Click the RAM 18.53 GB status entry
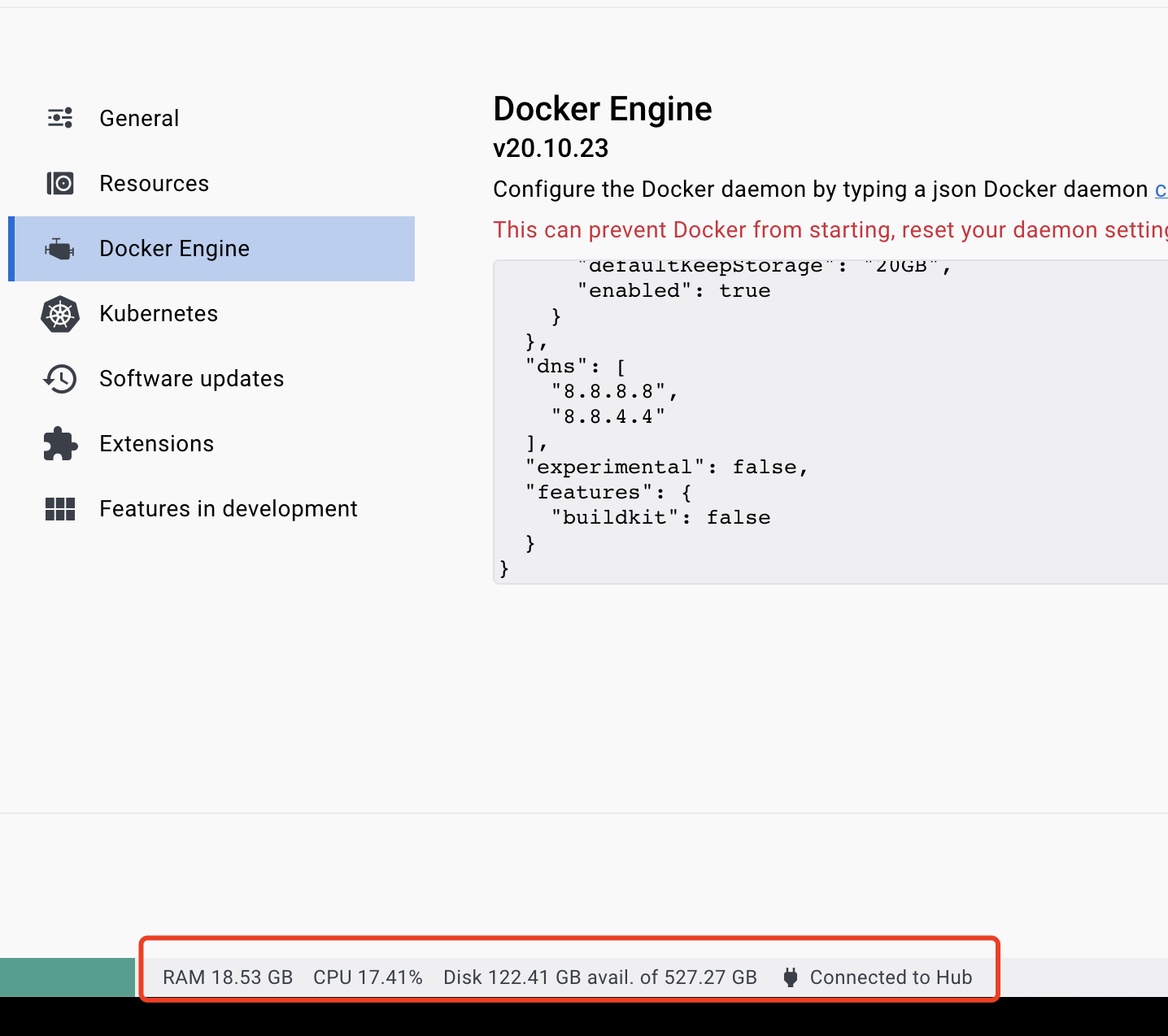This screenshot has width=1168, height=1036. 228,977
